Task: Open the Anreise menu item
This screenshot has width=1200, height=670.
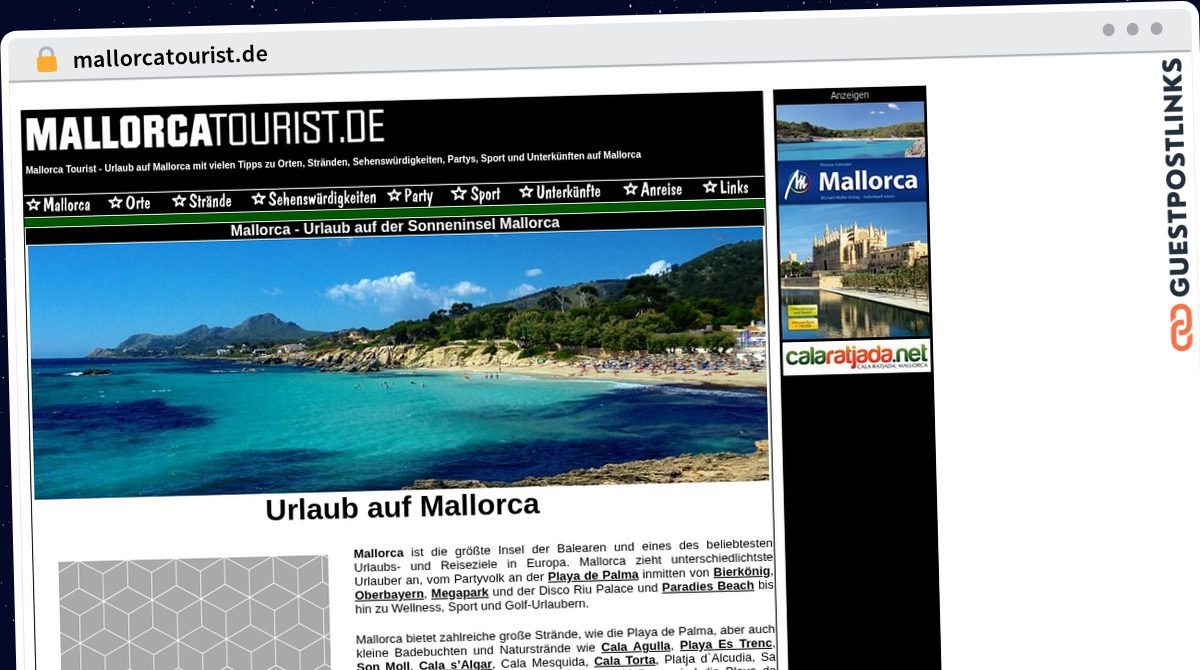Action: [x=653, y=189]
